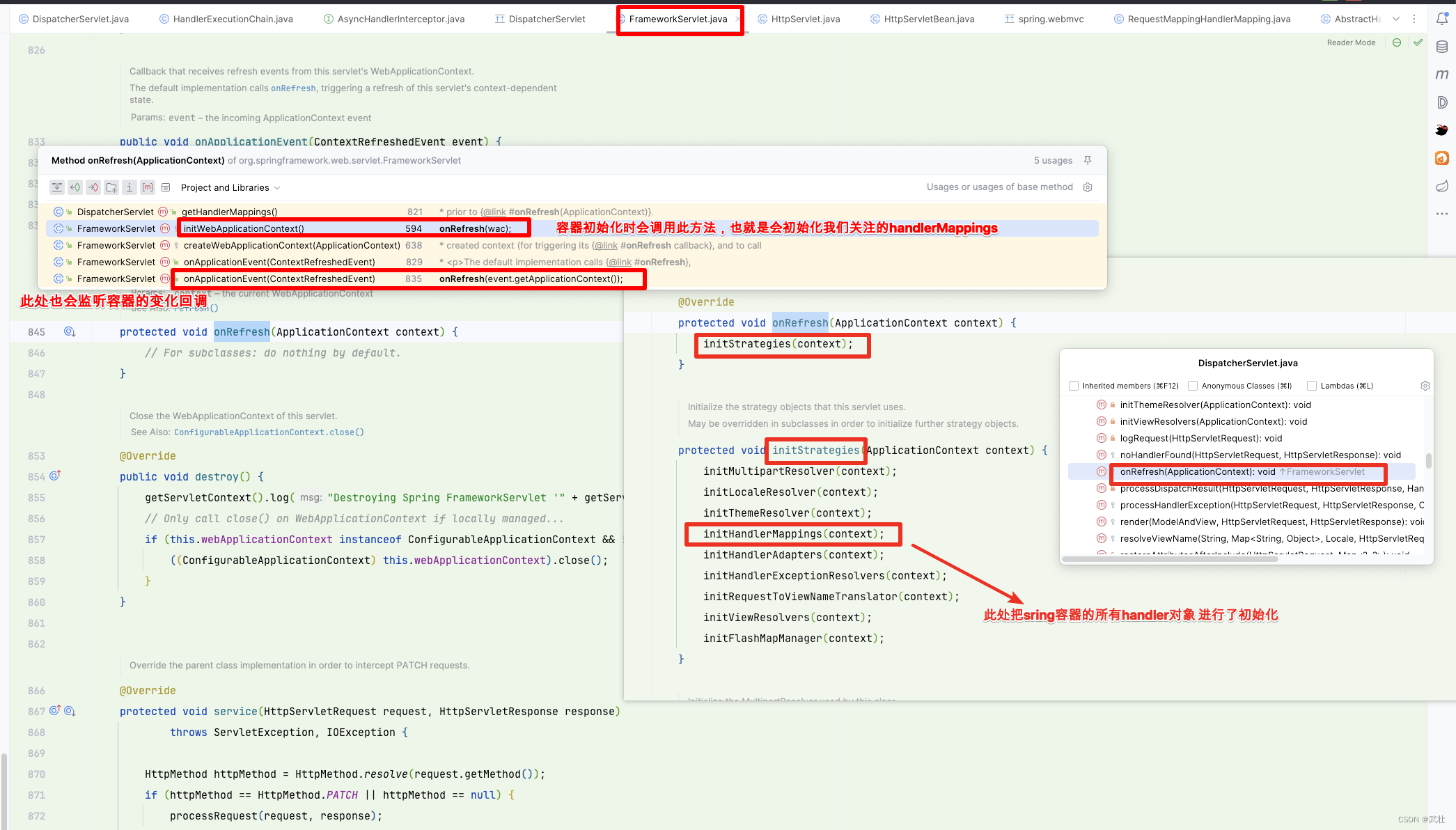Viewport: 1456px width, 830px height.
Task: Toggle the group by directory icon
Action: (111, 187)
